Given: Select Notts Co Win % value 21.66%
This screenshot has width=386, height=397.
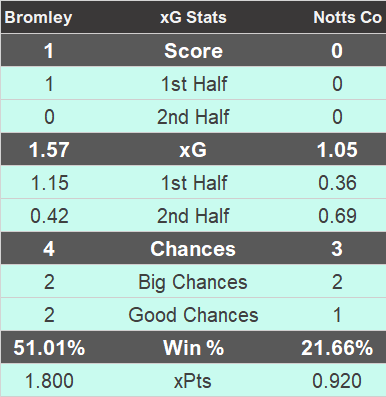Looking at the screenshot, I should 337,348.
